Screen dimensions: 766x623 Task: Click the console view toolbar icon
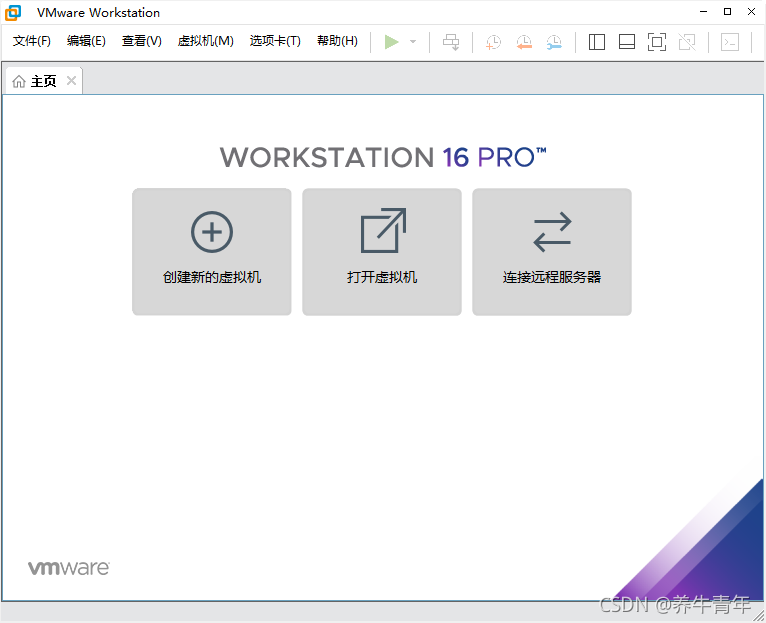point(730,42)
